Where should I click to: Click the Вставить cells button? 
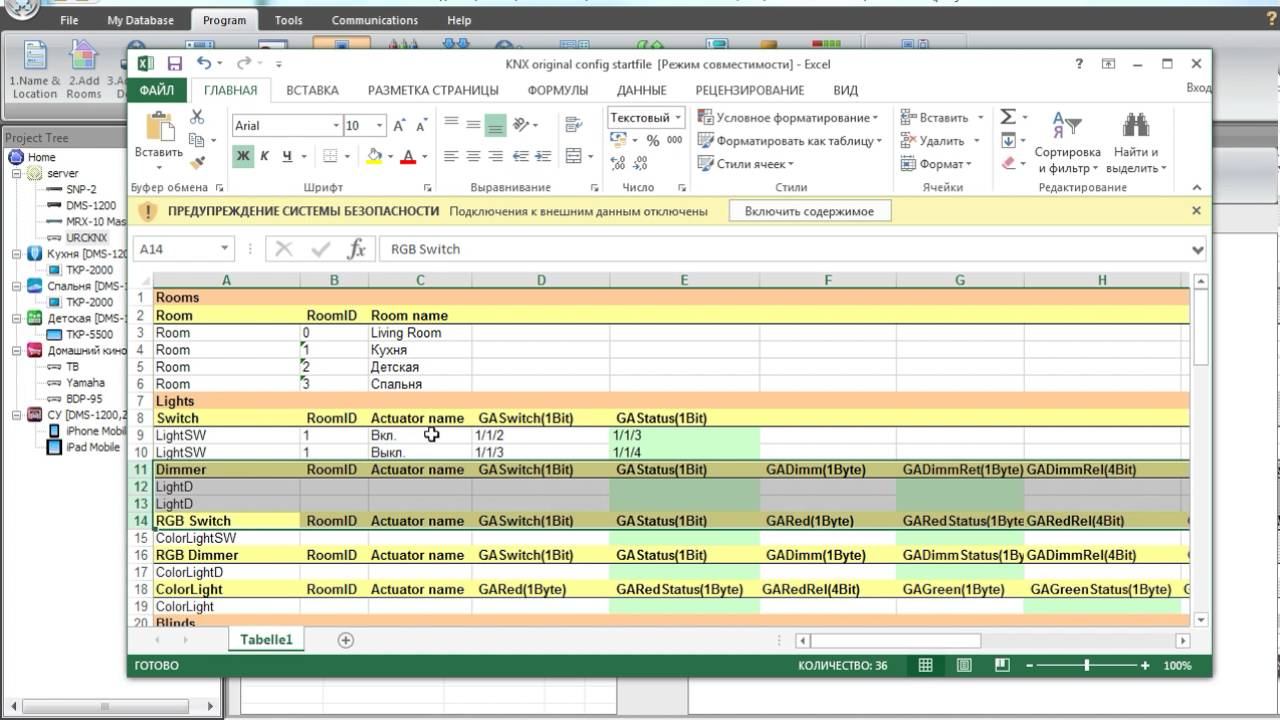coord(941,118)
